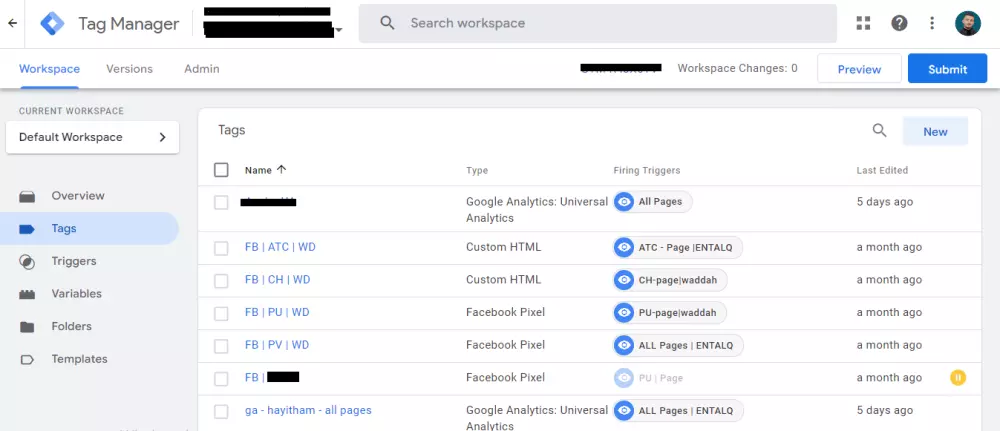This screenshot has height=431, width=1000.
Task: Click the Tag Manager logo
Action: (x=52, y=23)
